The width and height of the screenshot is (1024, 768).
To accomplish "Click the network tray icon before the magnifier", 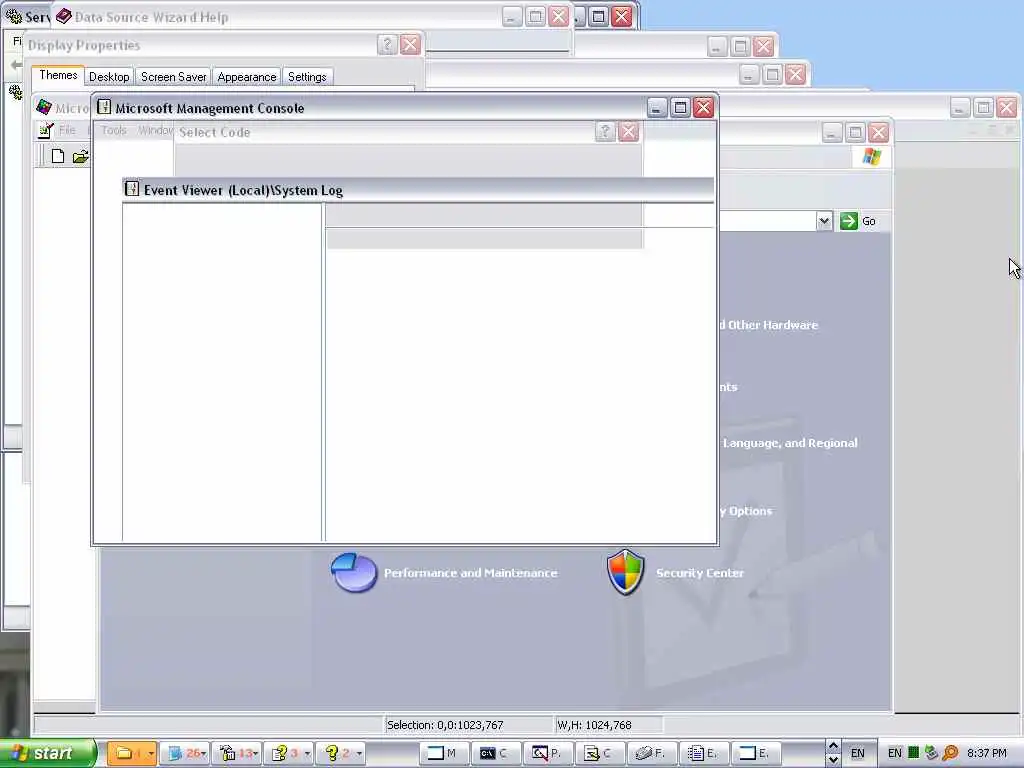I will pyautogui.click(x=931, y=753).
